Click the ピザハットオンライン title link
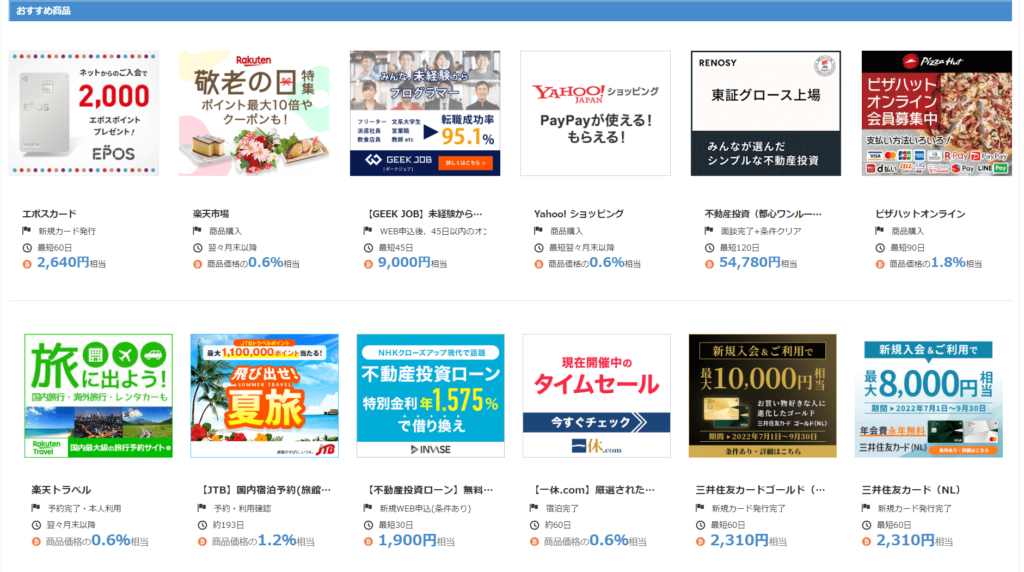Screen dimensions: 1024x572 click(920, 214)
